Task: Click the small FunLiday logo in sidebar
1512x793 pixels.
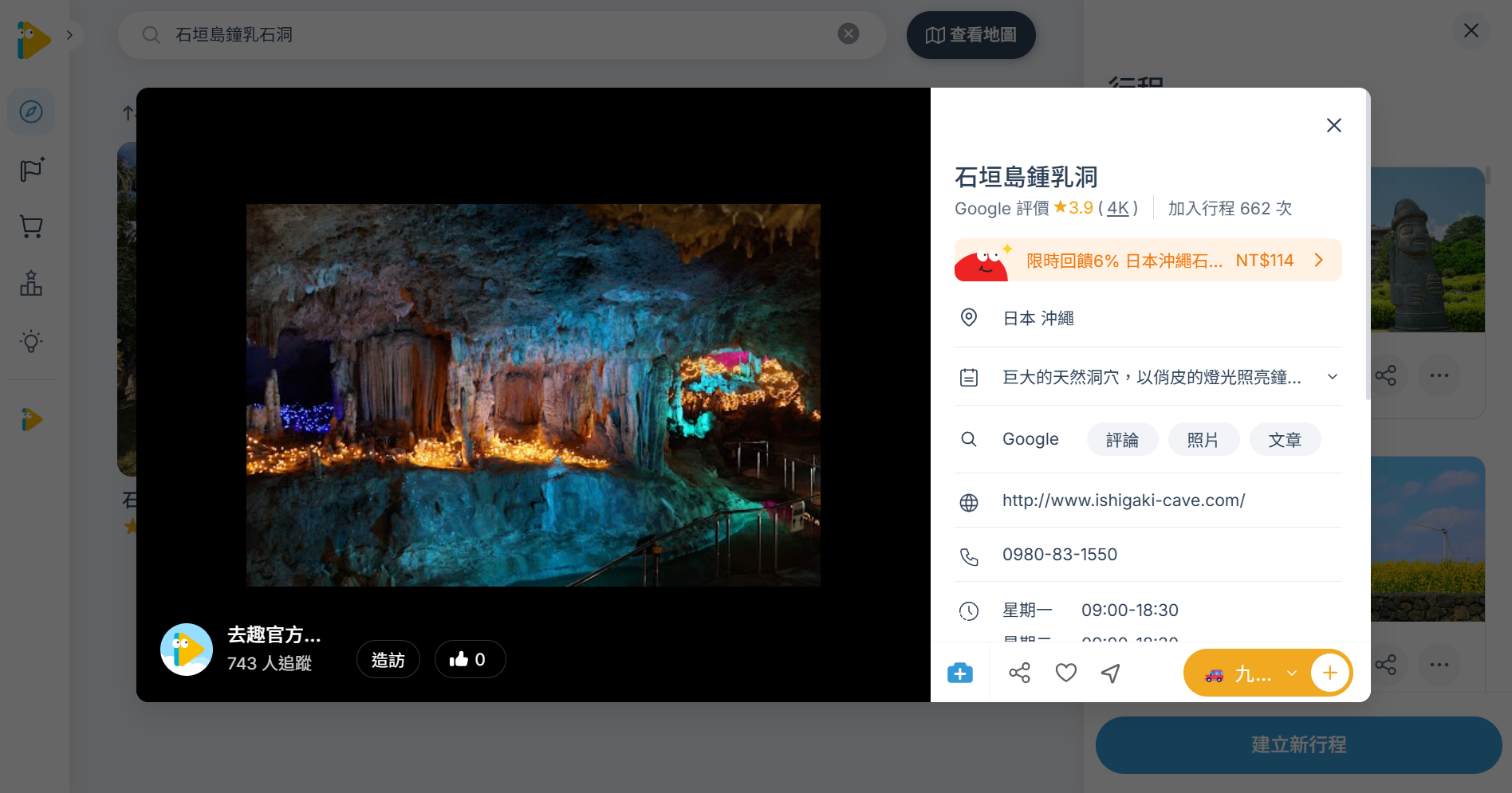Action: [32, 419]
